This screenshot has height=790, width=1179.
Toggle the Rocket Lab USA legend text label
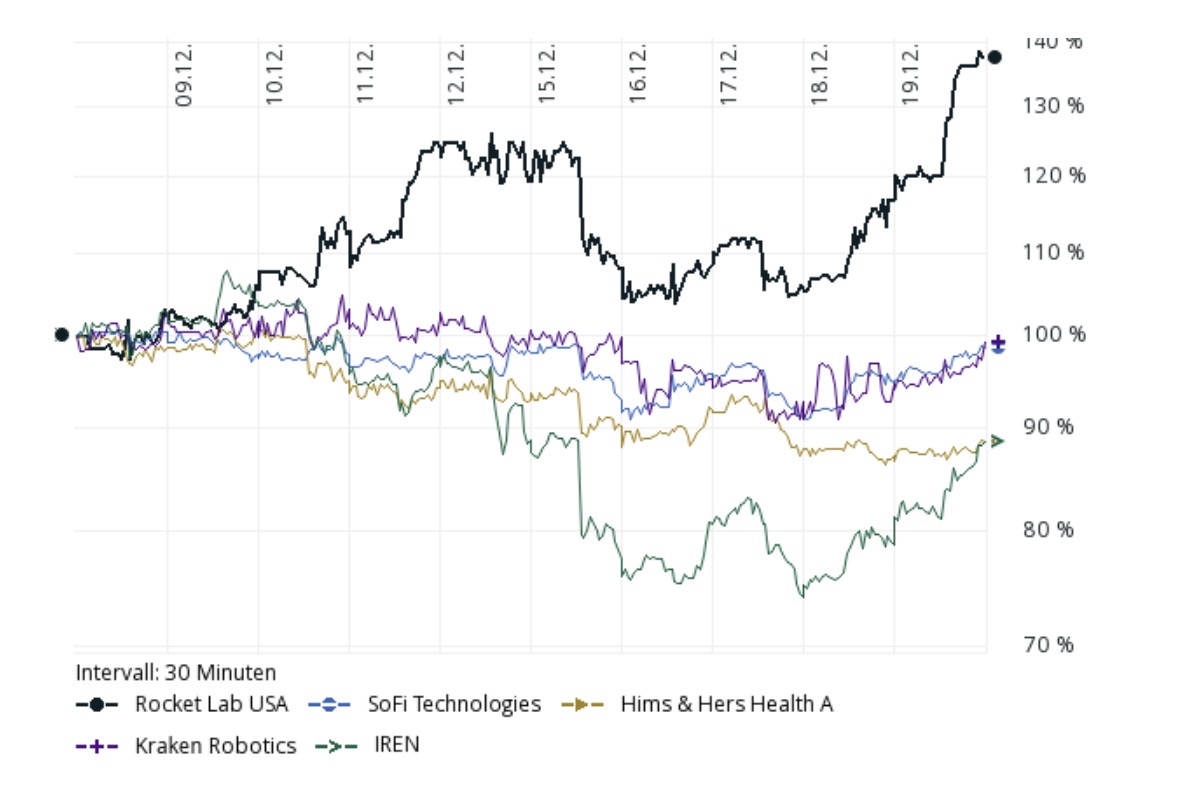pyautogui.click(x=211, y=704)
